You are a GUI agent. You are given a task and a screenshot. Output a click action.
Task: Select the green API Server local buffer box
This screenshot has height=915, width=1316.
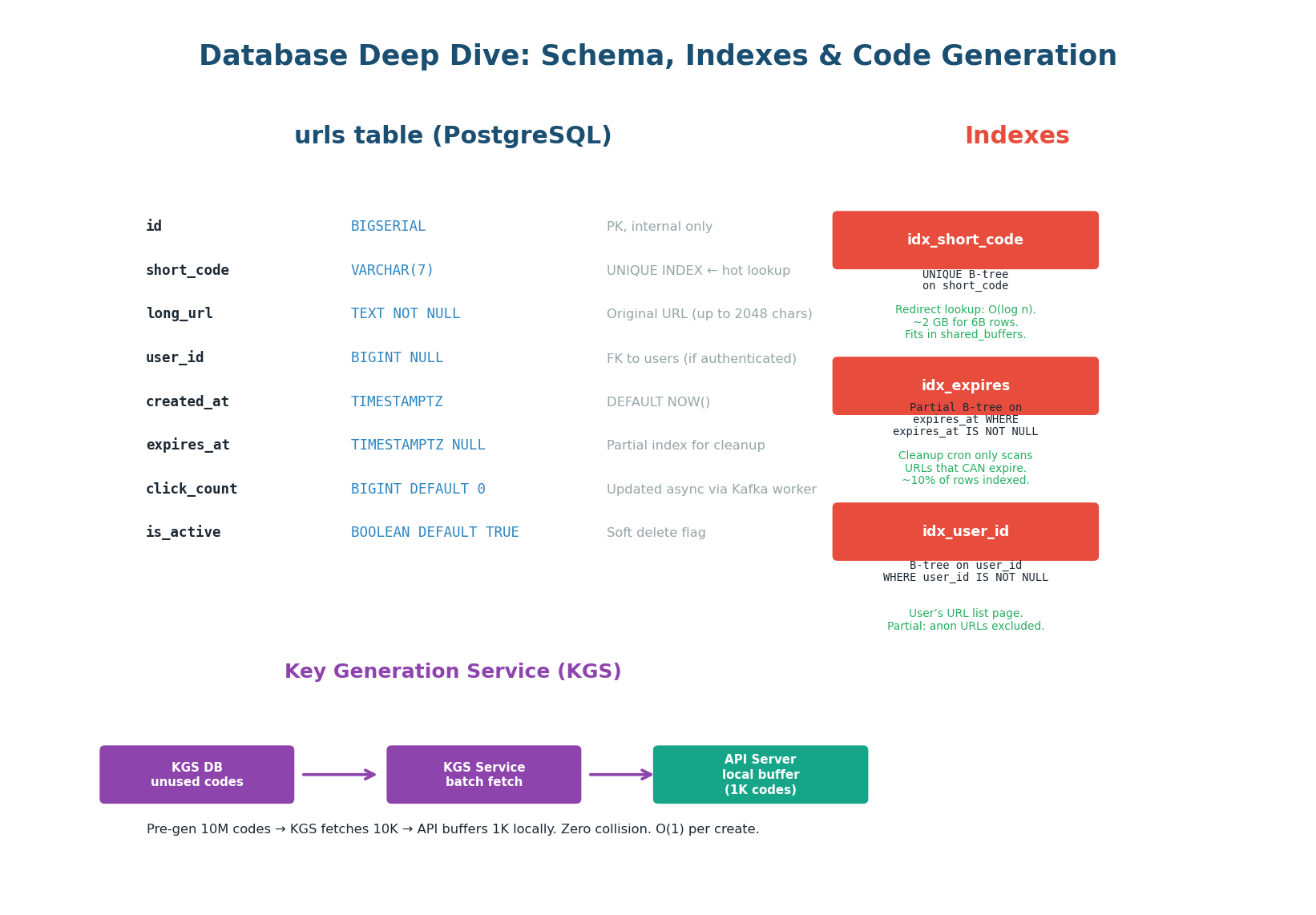pyautogui.click(x=760, y=774)
